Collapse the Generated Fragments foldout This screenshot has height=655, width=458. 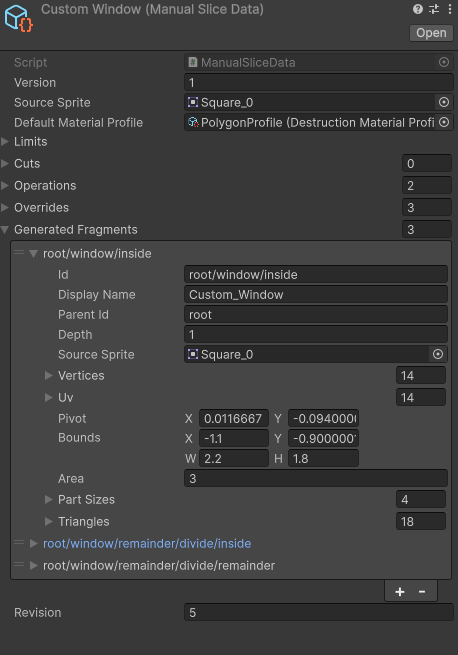(x=5, y=229)
